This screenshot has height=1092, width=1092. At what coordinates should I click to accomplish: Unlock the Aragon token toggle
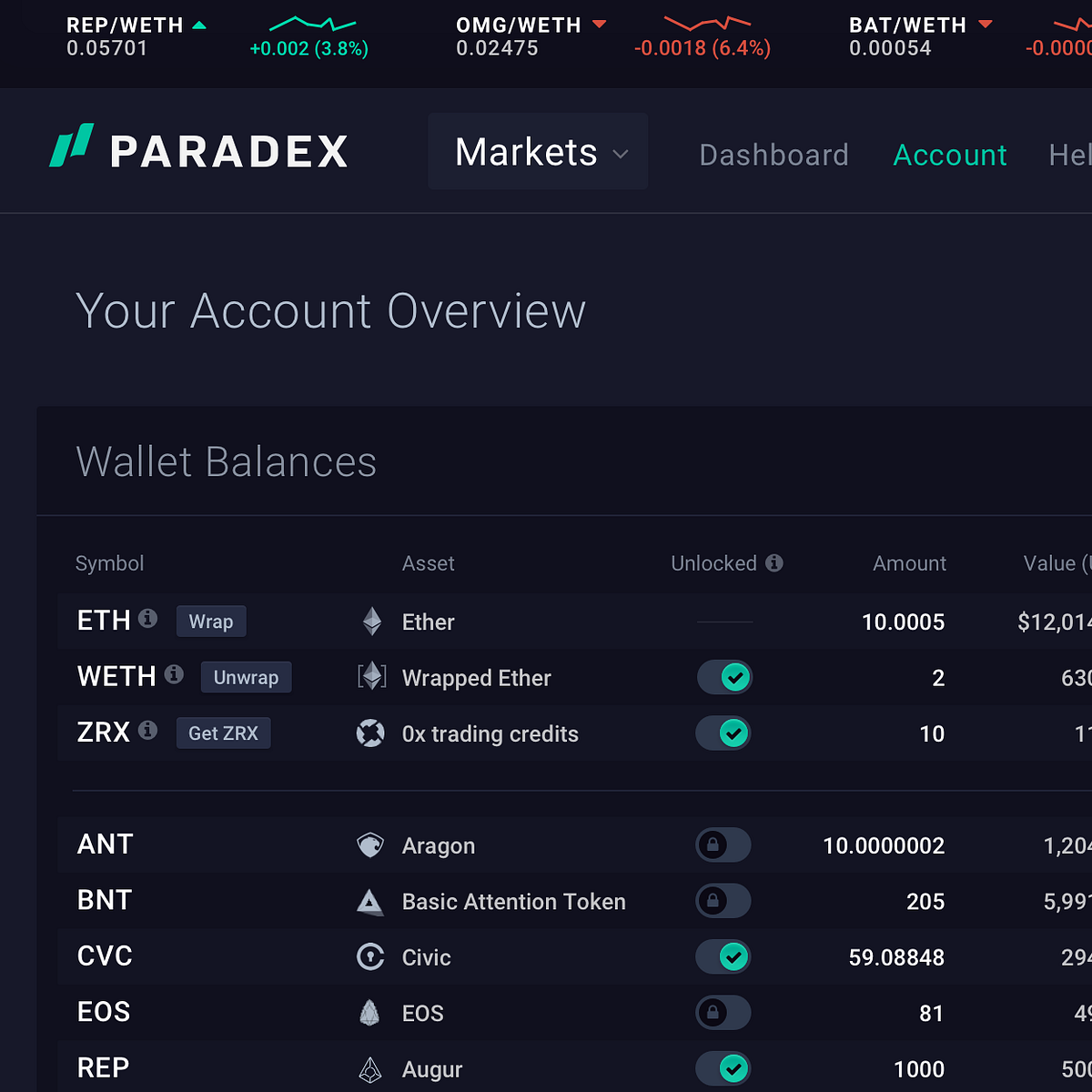(723, 845)
